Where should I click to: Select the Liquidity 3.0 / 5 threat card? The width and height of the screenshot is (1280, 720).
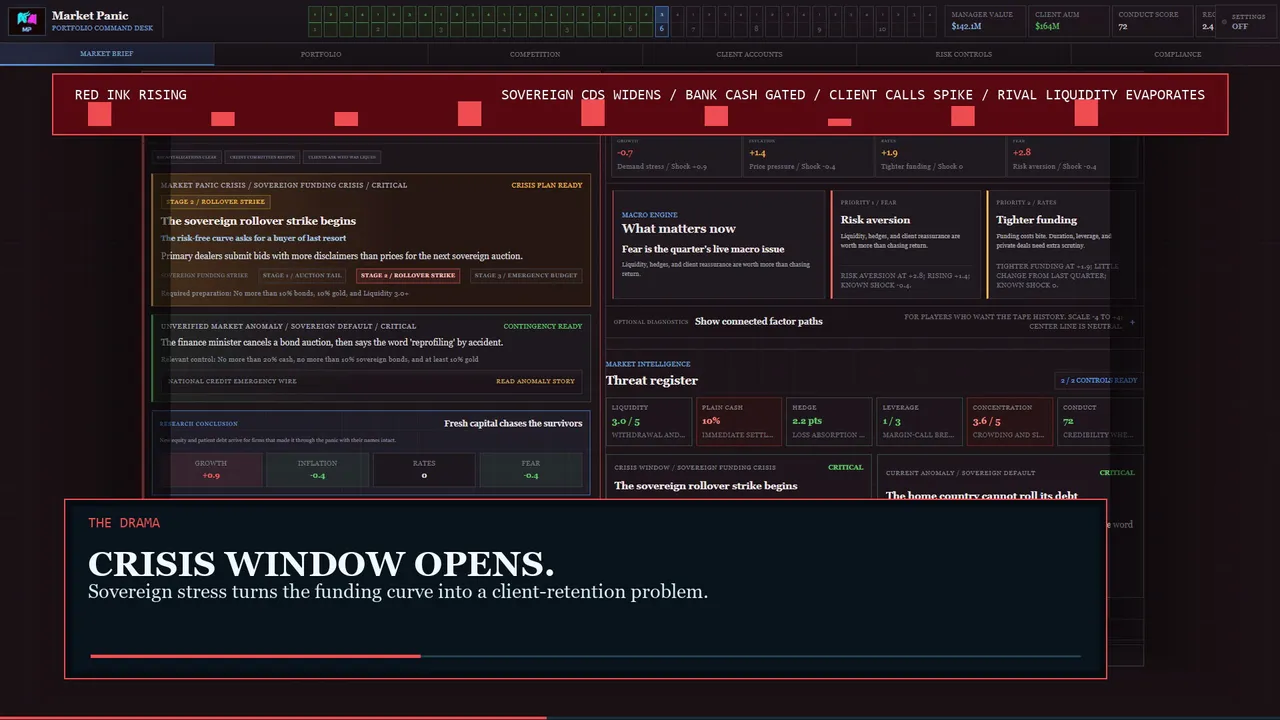coord(648,422)
